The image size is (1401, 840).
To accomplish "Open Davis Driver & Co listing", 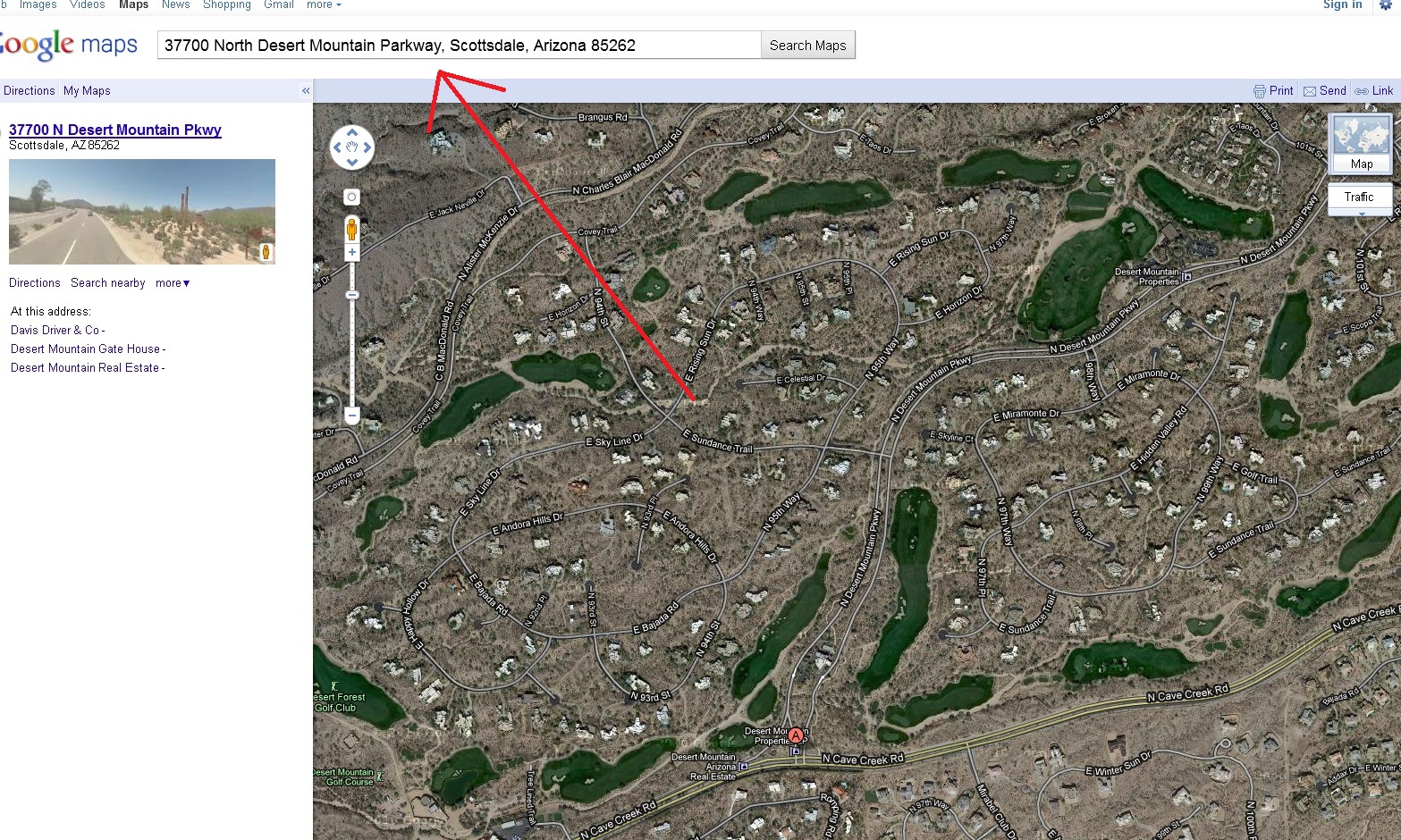I will (x=55, y=331).
